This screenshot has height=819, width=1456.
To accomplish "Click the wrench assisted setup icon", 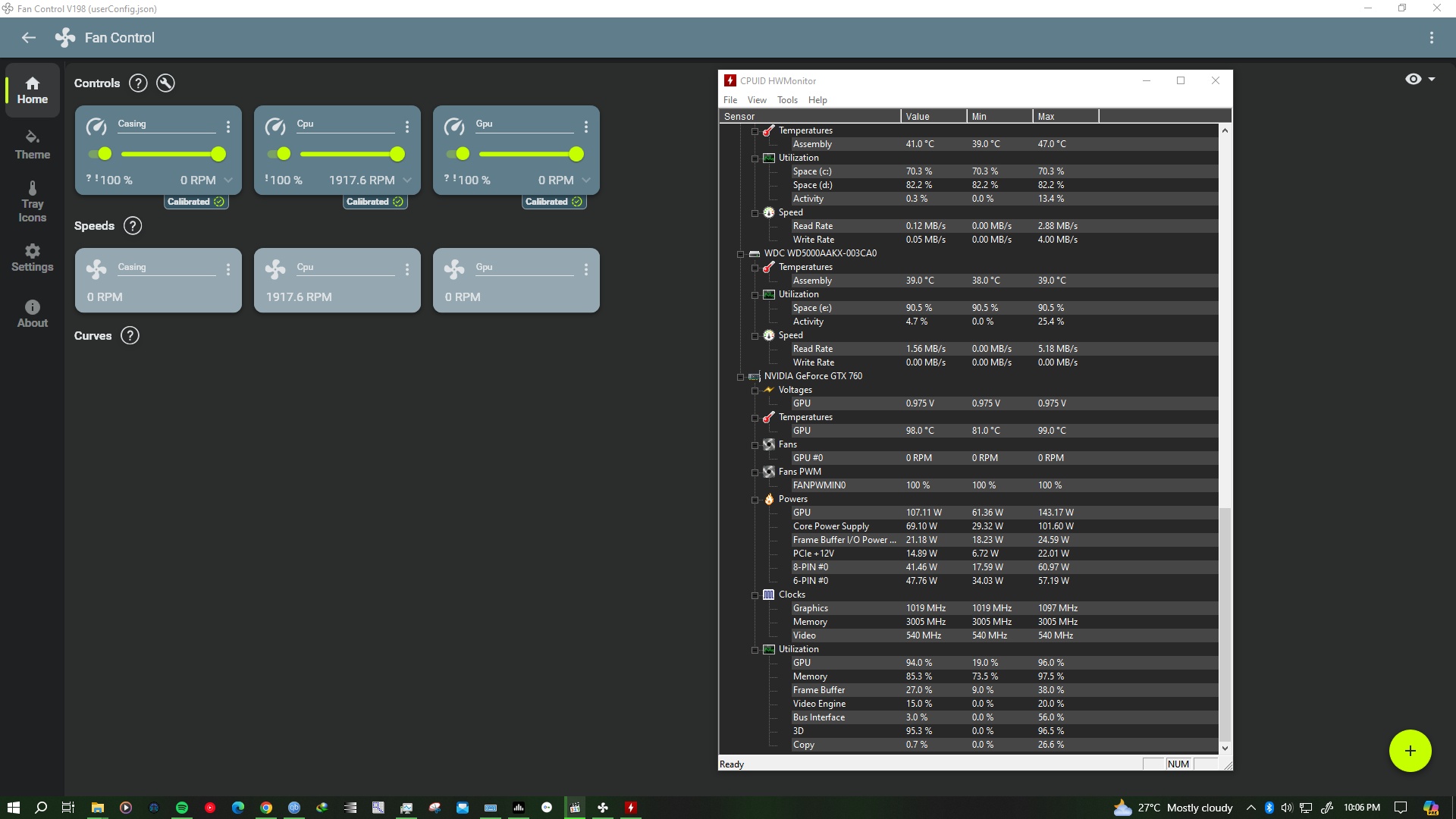I will 165,83.
